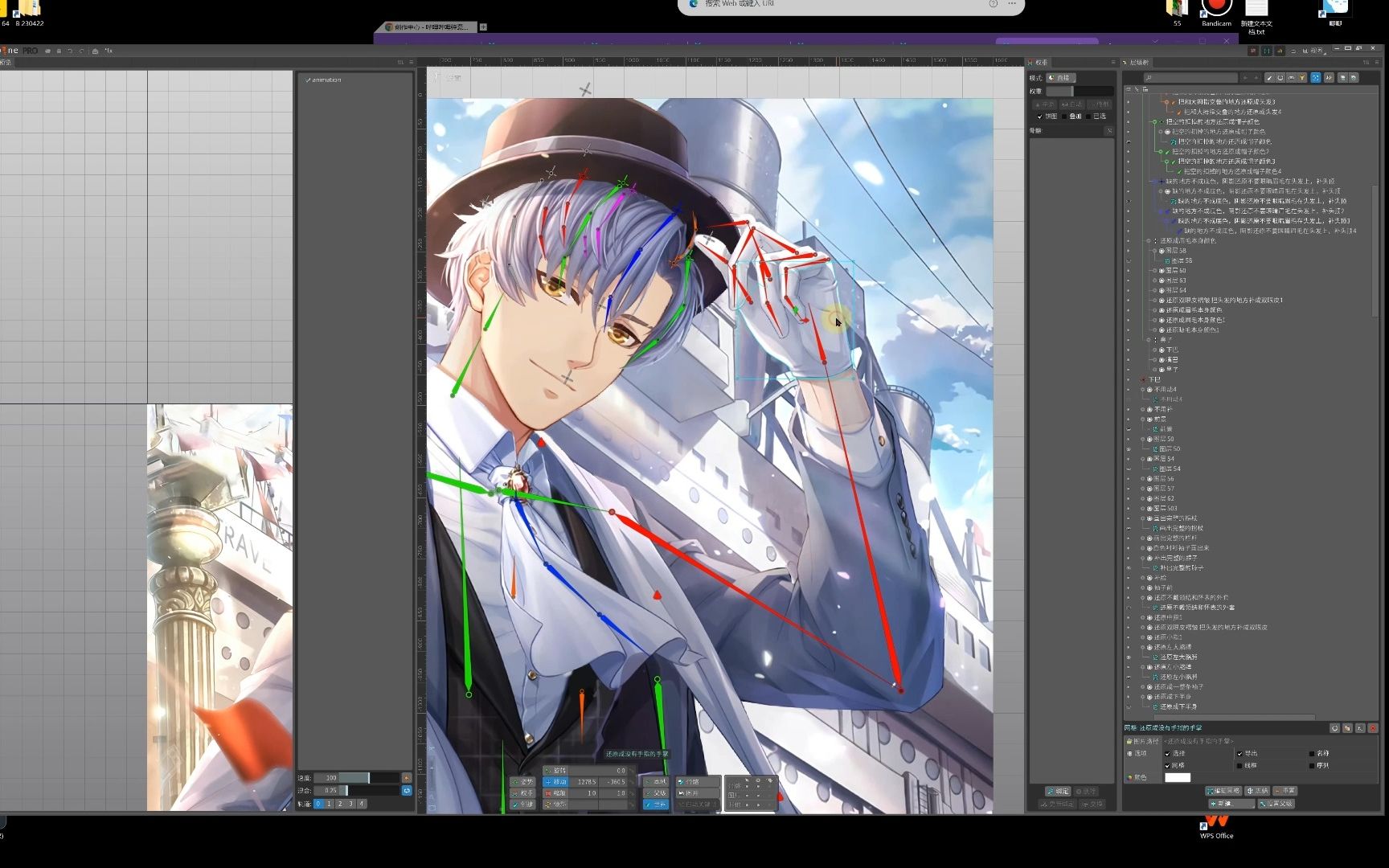This screenshot has height=868, width=1389.
Task: Click the orange icon beside 速度 slider
Action: point(407,778)
